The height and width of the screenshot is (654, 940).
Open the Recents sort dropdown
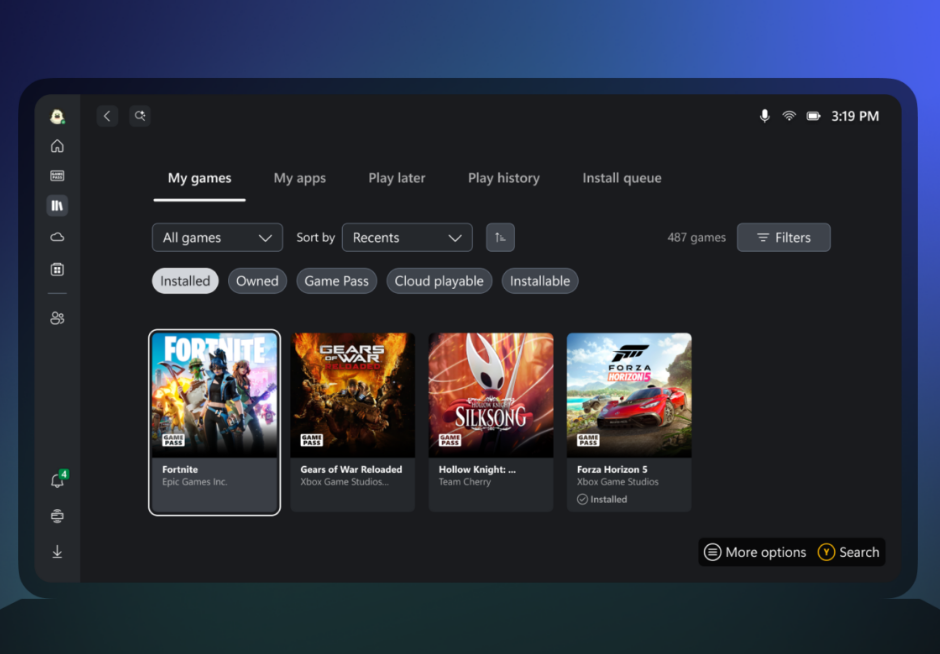pos(407,237)
